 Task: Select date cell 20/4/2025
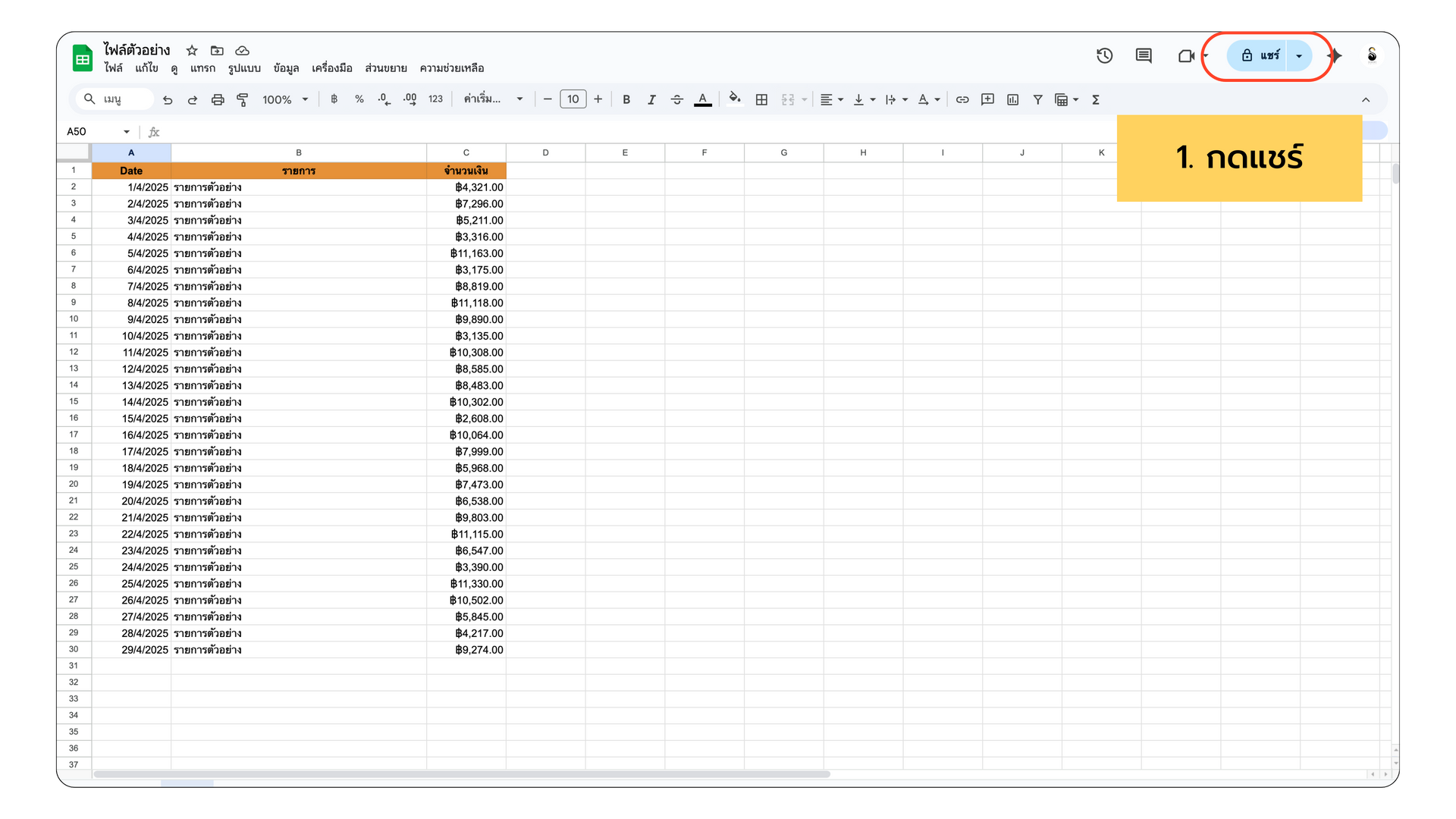tap(131, 501)
